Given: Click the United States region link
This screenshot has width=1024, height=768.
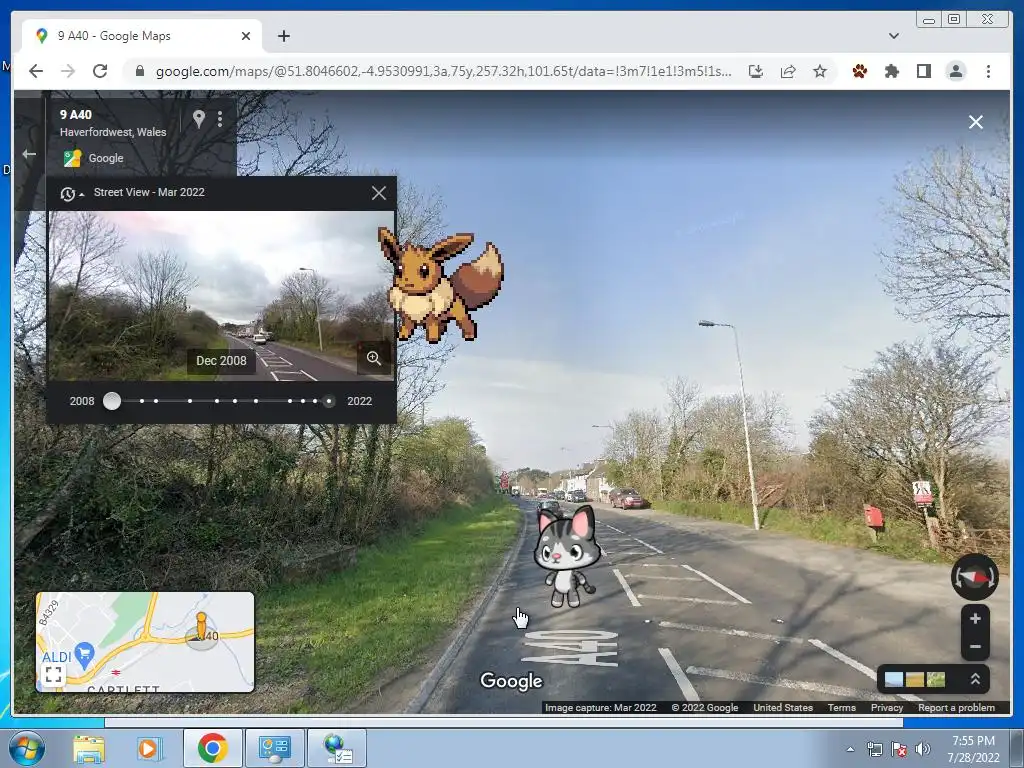Looking at the screenshot, I should pos(783,708).
